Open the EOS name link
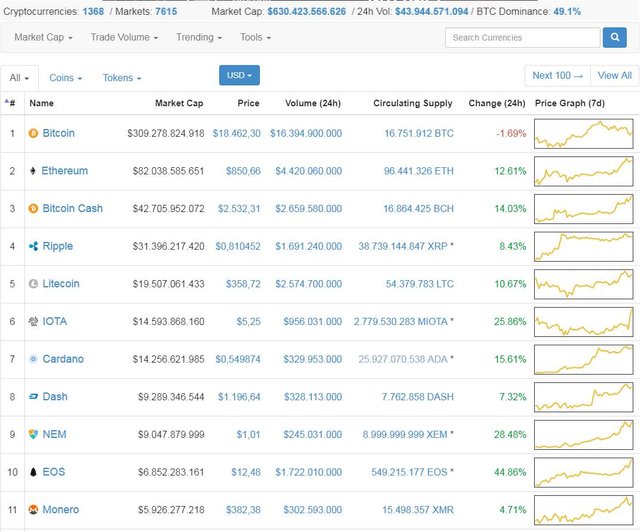 (x=53, y=472)
